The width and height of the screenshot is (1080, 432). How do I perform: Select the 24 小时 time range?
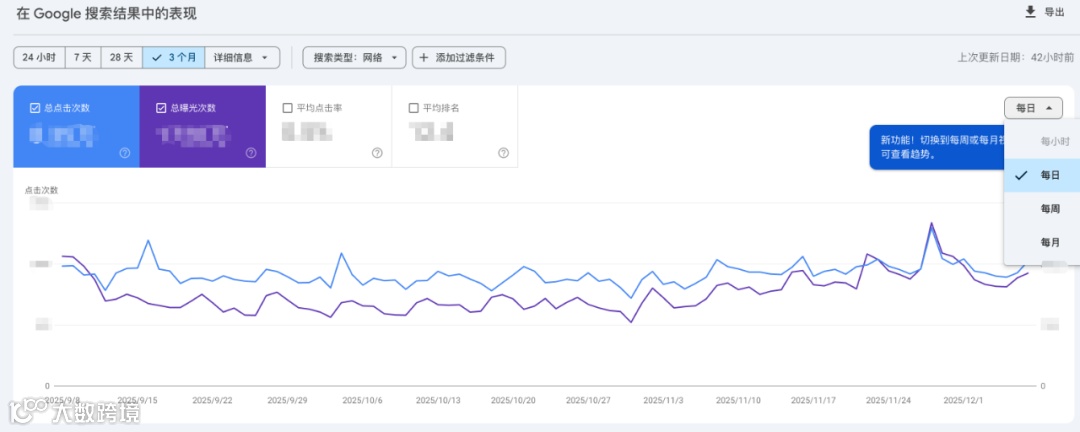(39, 58)
